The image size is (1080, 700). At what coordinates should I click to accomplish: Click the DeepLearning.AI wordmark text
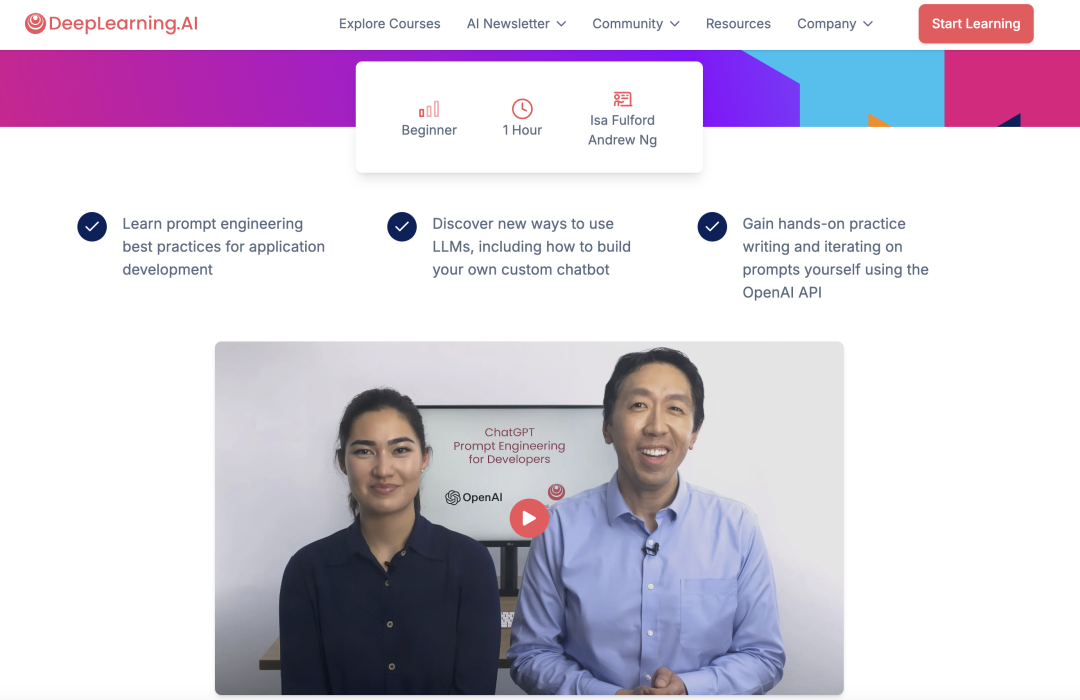(x=123, y=23)
